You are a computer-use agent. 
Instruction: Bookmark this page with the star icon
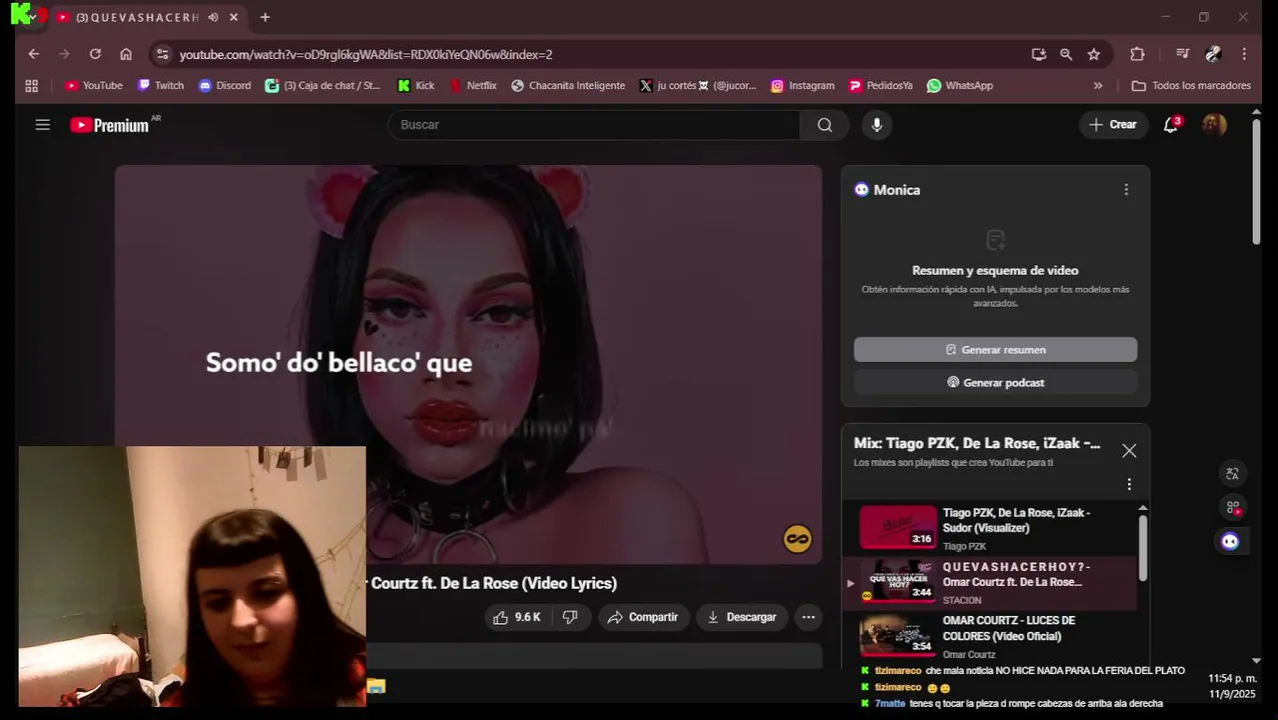[x=1094, y=54]
